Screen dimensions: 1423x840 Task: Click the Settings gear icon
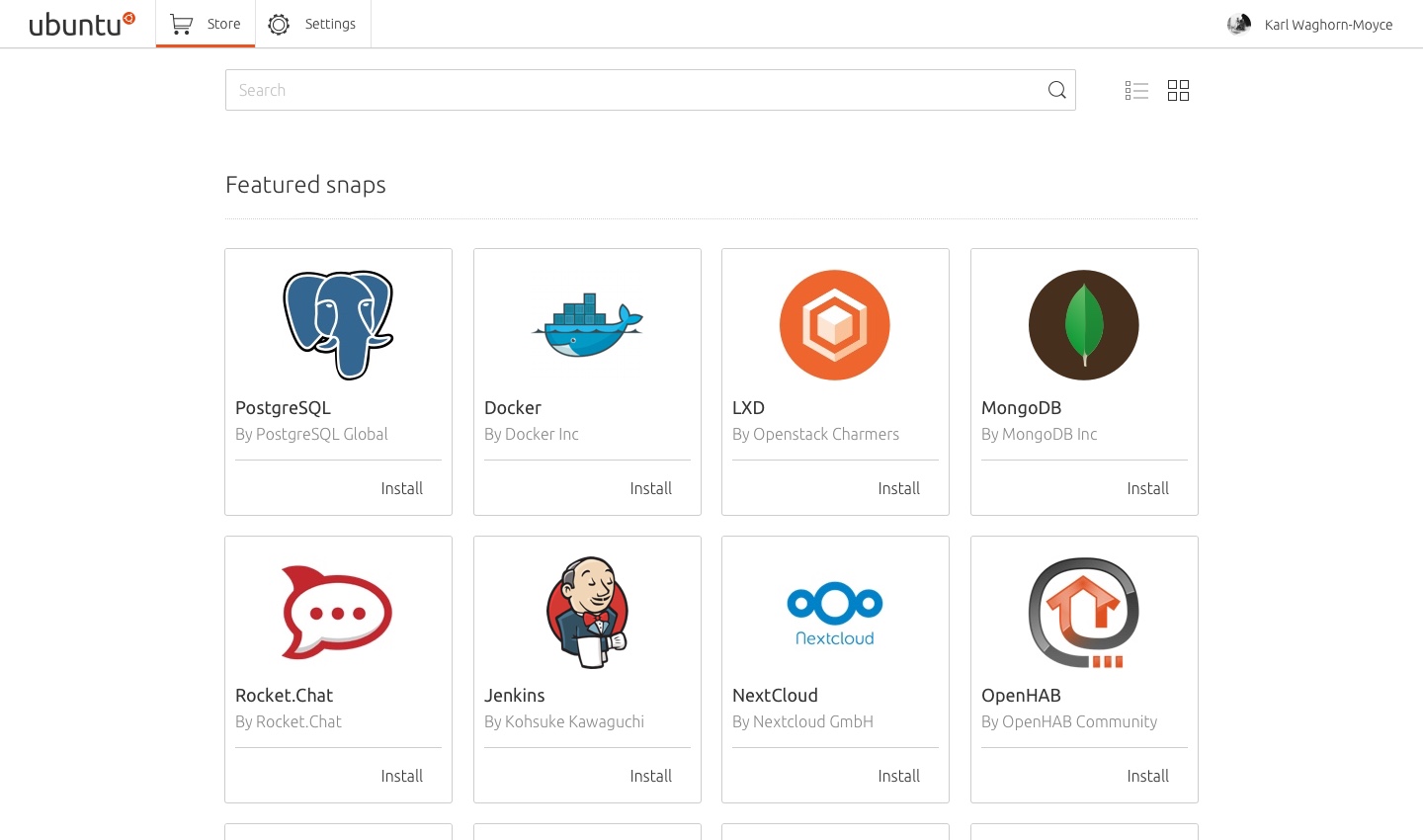[x=279, y=24]
